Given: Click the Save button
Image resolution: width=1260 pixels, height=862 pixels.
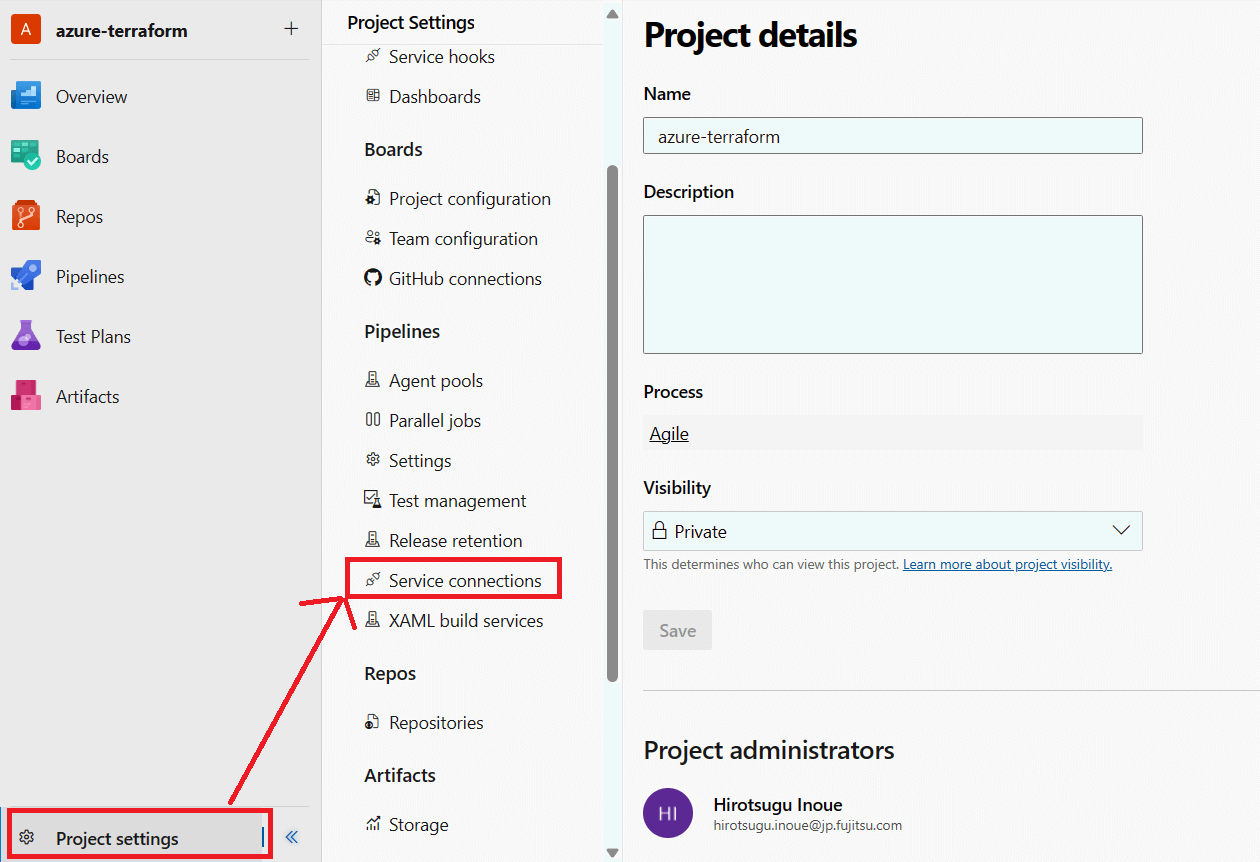Looking at the screenshot, I should click(677, 630).
